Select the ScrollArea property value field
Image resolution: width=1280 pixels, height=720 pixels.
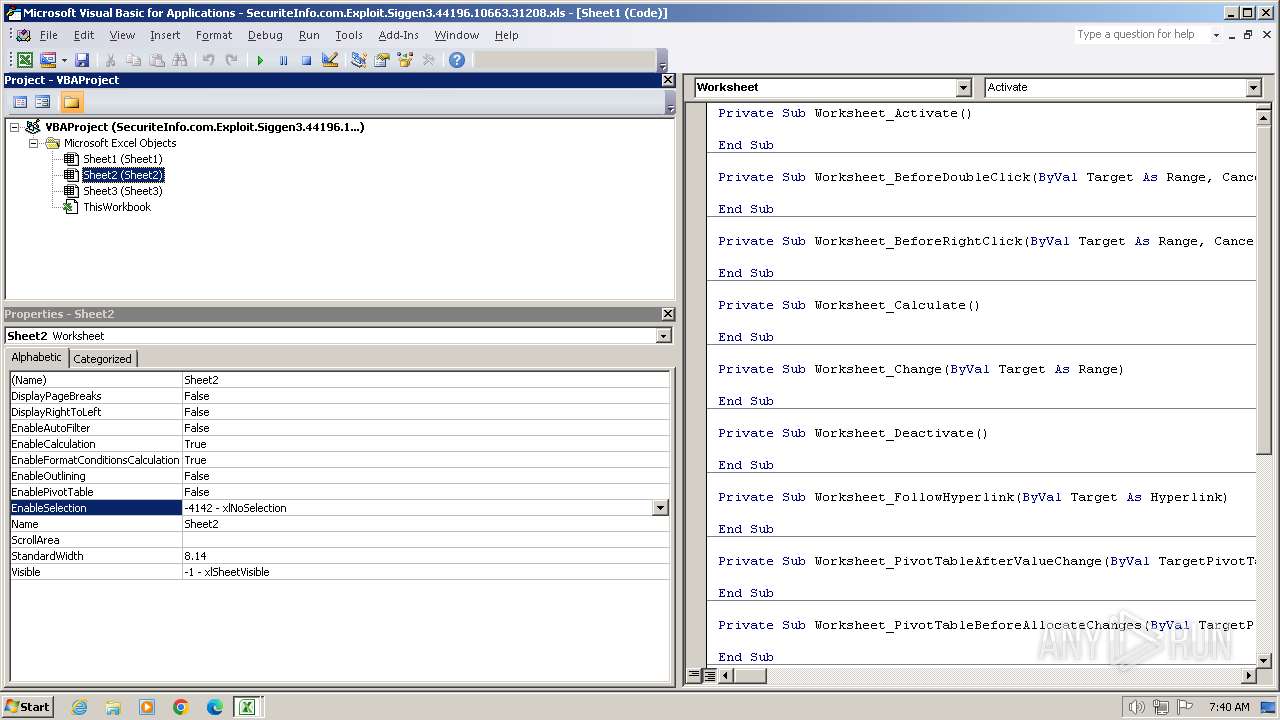click(x=426, y=540)
